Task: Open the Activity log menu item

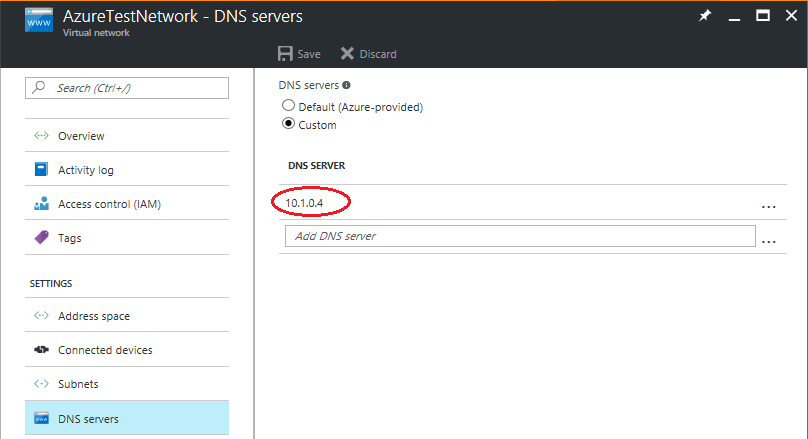Action: [x=127, y=170]
